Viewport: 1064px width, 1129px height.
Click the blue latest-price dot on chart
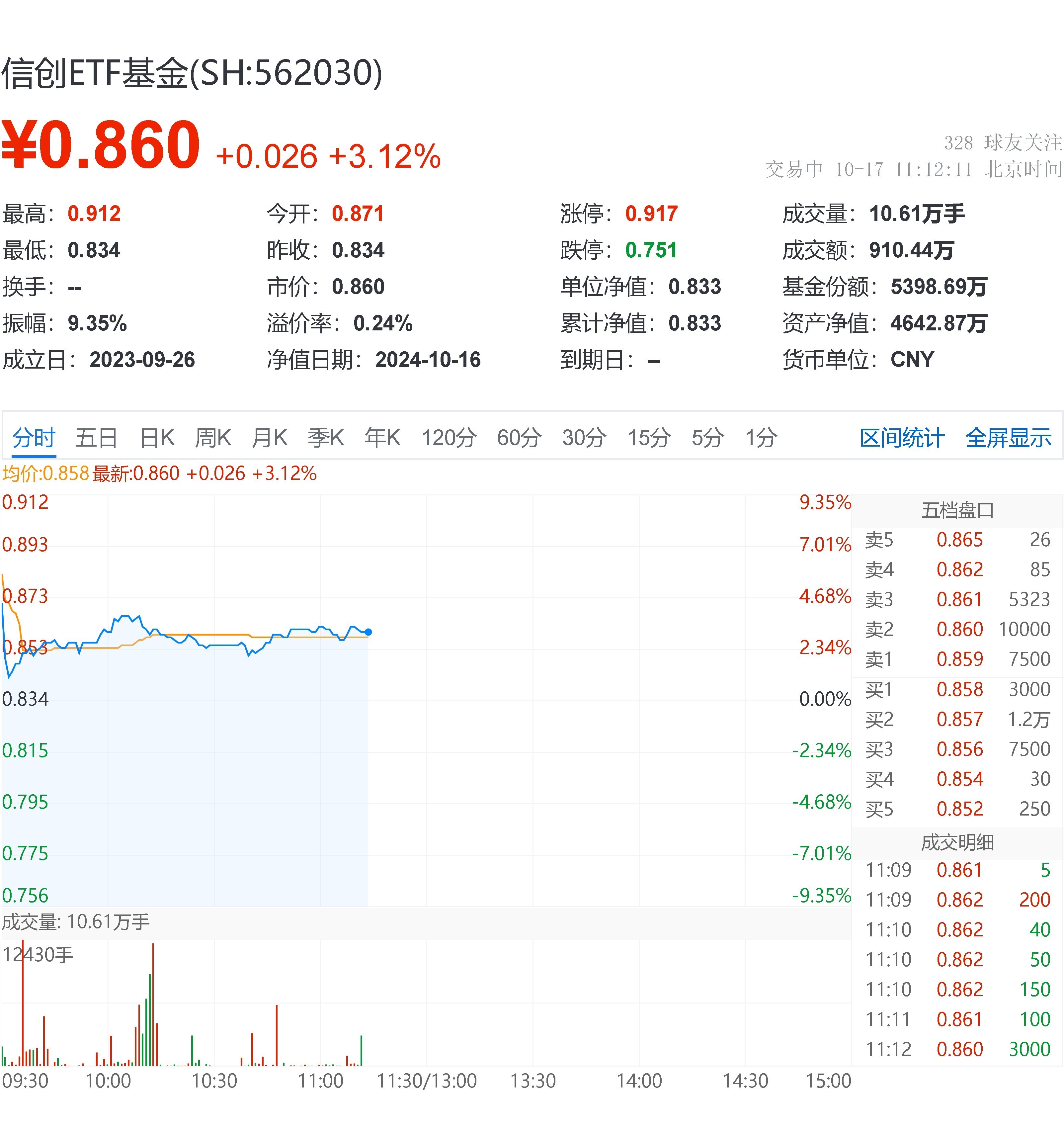[368, 632]
